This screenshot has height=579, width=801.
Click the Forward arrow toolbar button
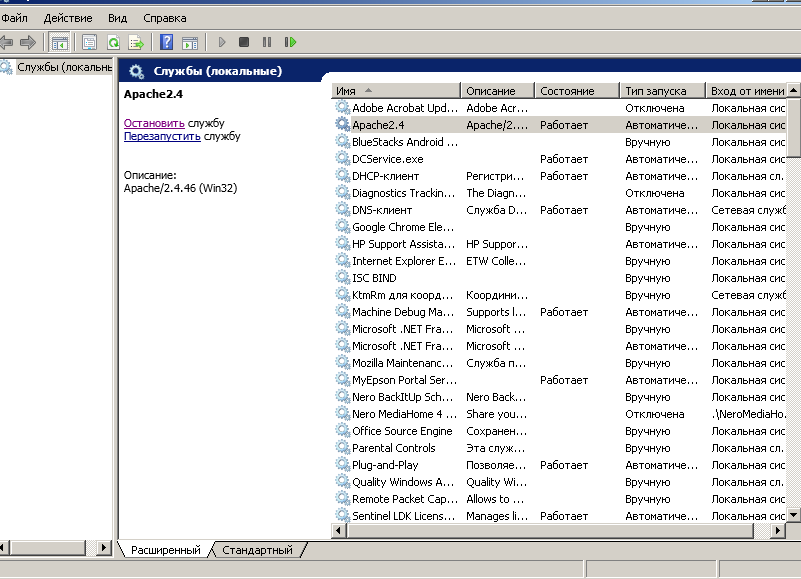click(28, 42)
